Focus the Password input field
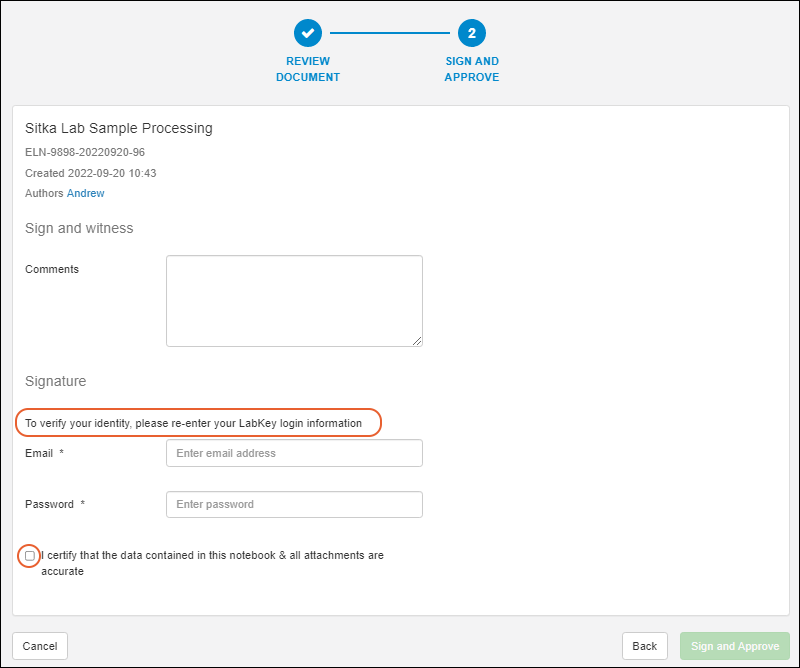 (x=294, y=504)
